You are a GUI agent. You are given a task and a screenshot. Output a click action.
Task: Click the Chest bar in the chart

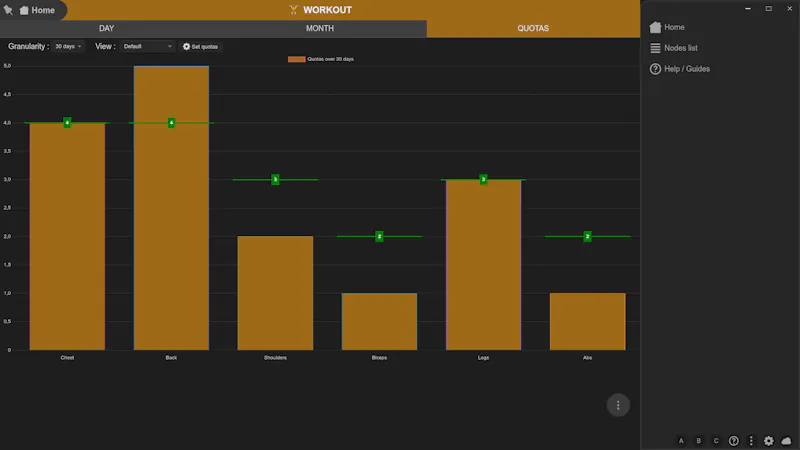[67, 236]
